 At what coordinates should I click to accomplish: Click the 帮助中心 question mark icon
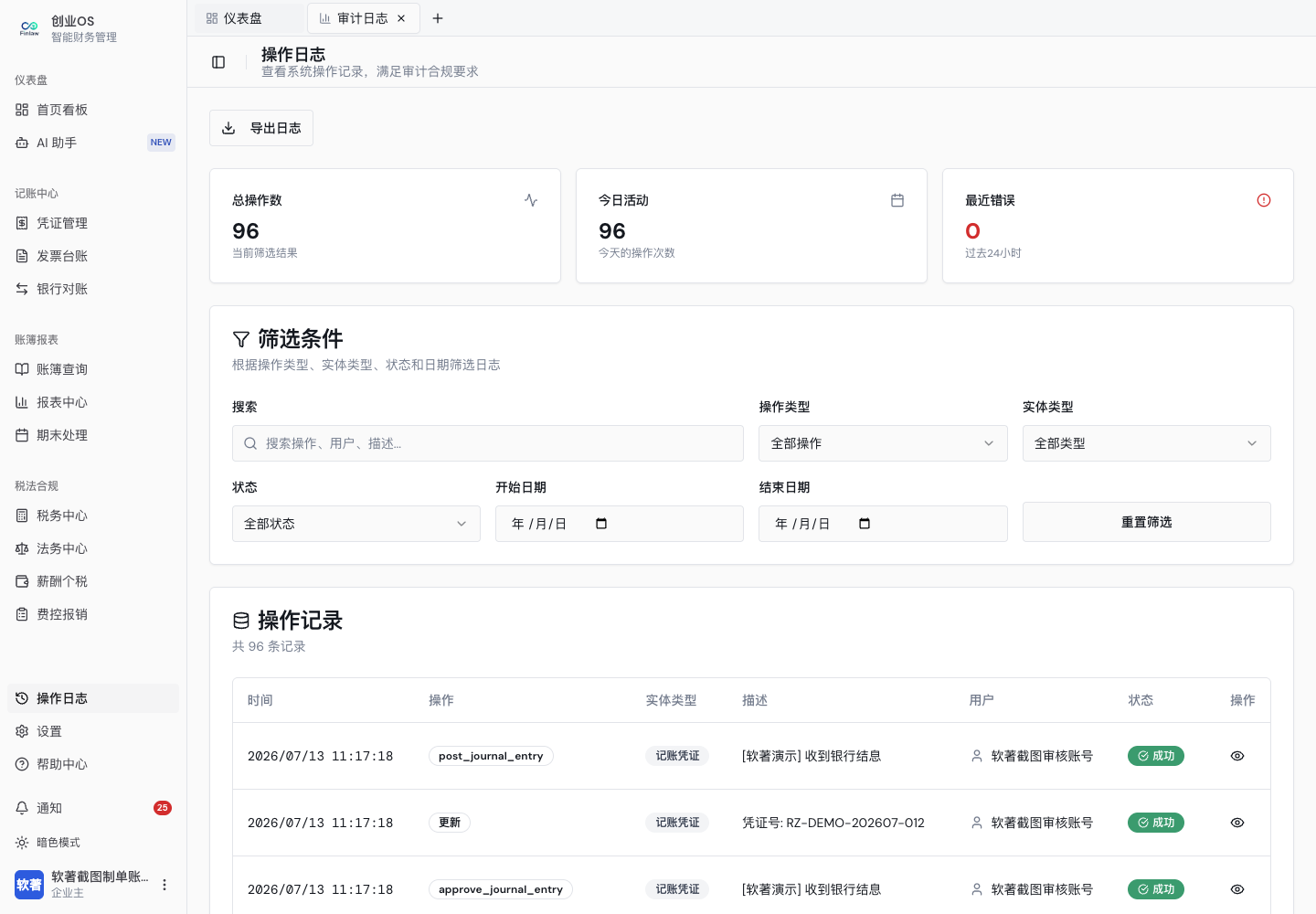click(22, 764)
